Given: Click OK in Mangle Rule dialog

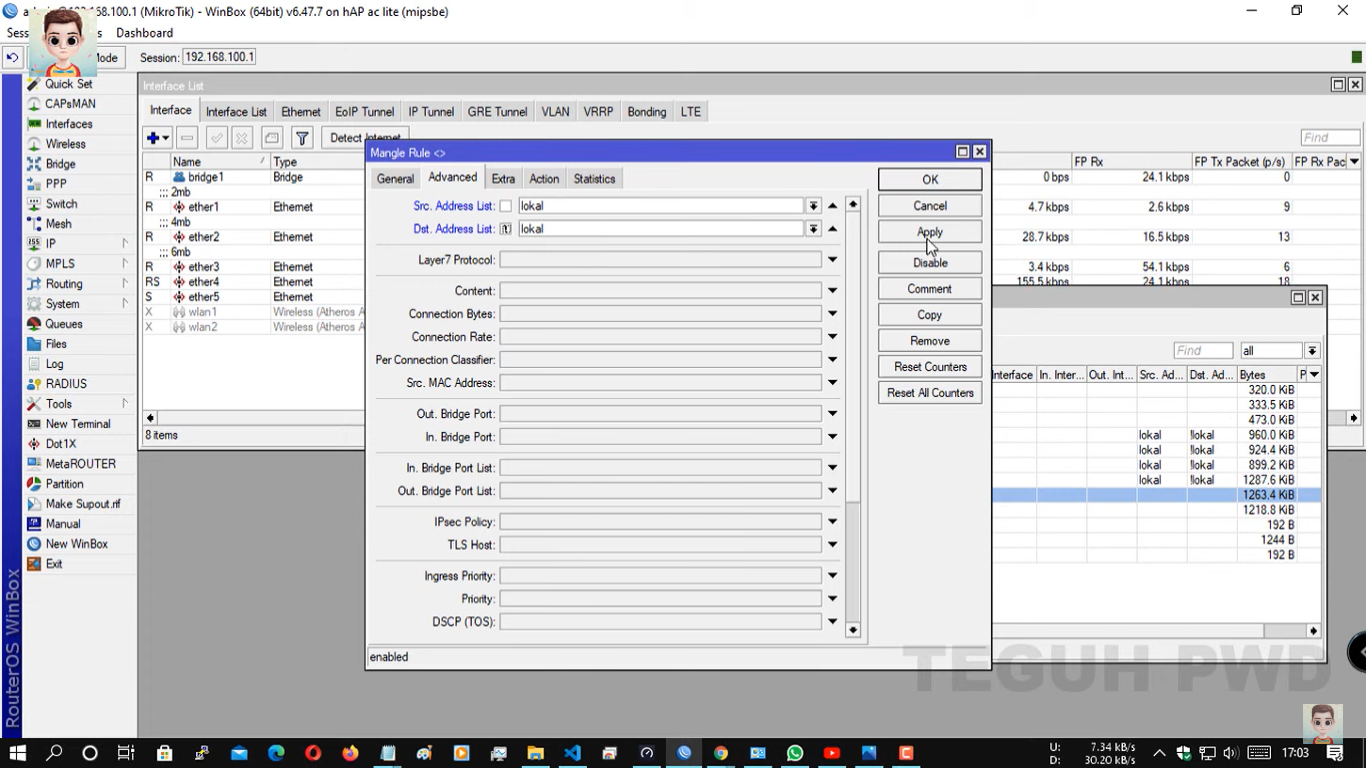Looking at the screenshot, I should point(930,180).
